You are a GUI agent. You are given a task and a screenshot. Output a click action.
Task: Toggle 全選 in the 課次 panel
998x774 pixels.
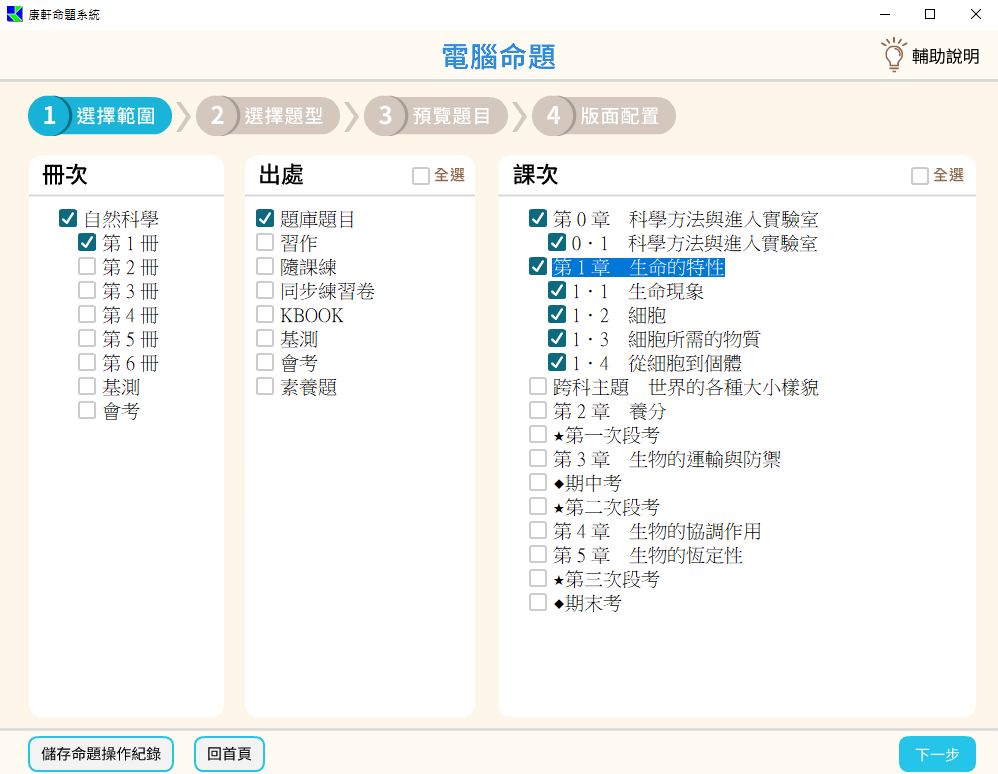(x=920, y=176)
